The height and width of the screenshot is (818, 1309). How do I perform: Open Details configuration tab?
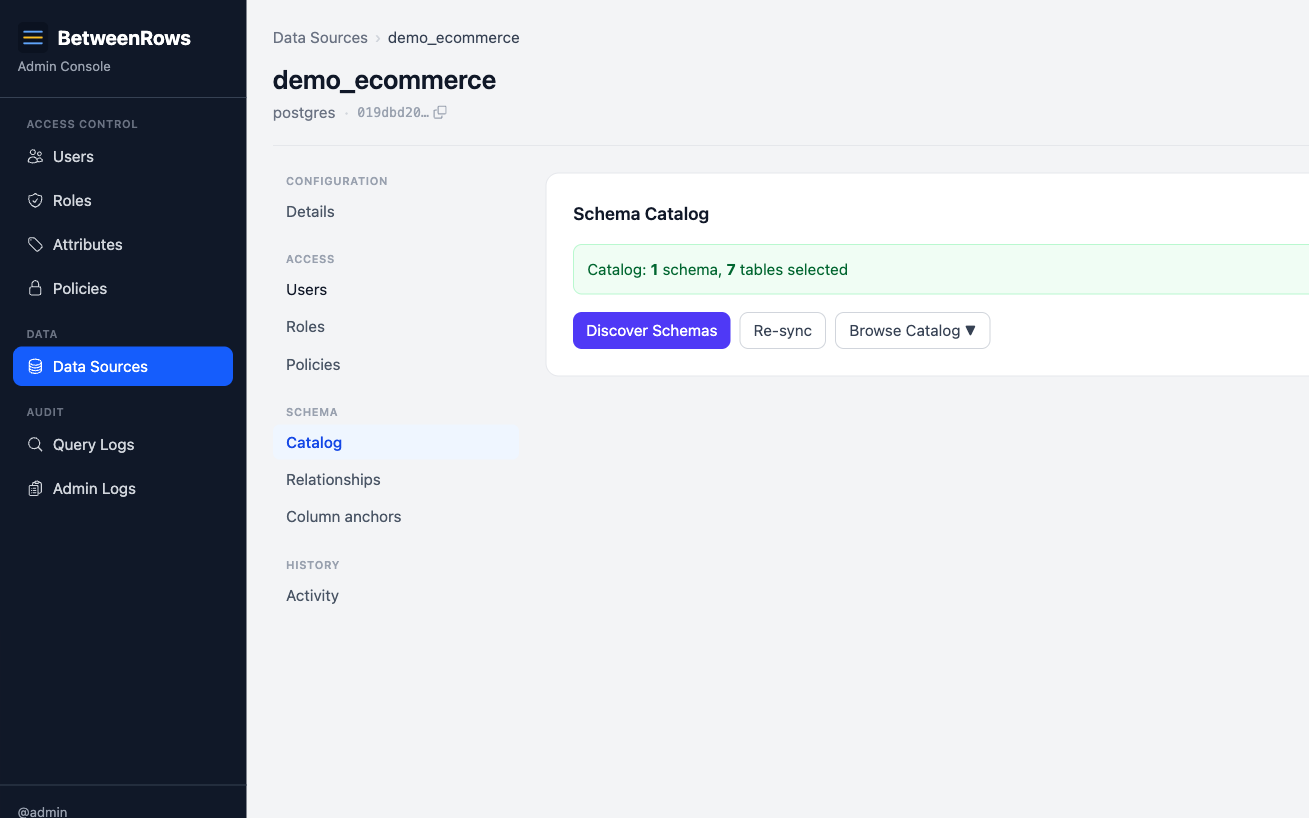point(396,212)
